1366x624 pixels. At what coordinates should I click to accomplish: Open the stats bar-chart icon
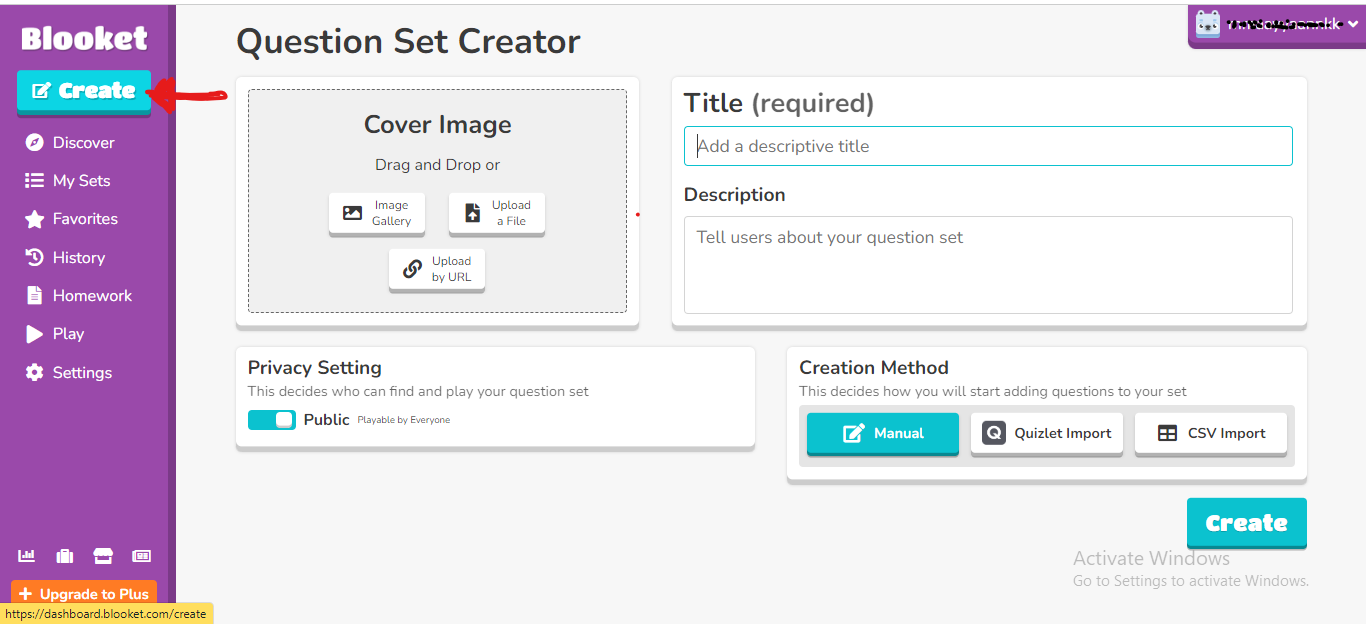click(x=27, y=556)
